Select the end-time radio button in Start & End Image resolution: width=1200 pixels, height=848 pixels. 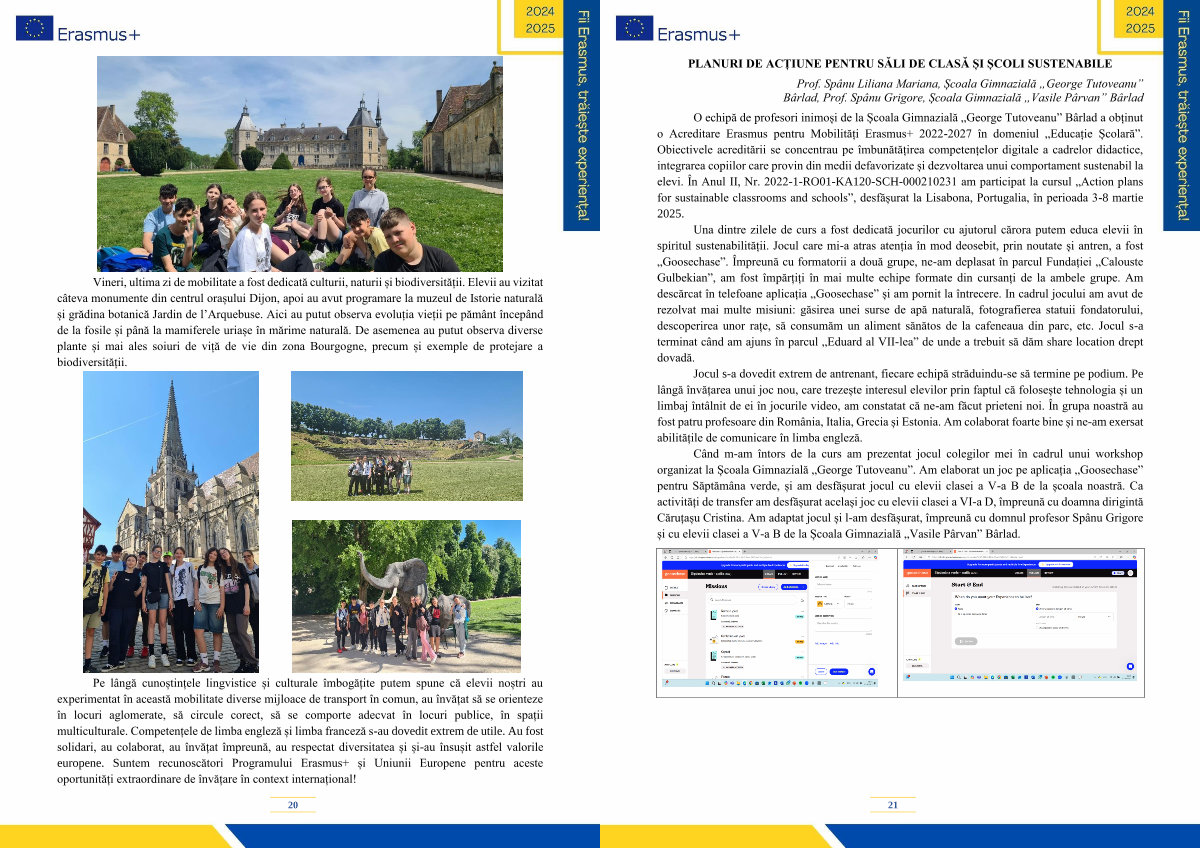coord(1037,607)
